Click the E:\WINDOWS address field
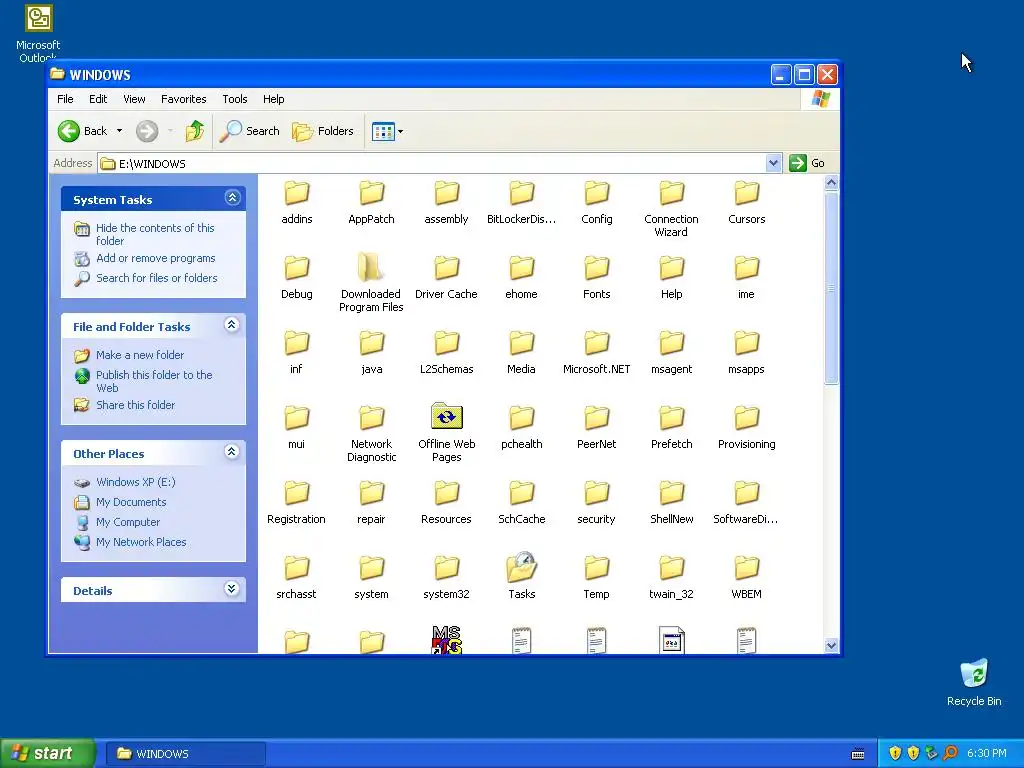The width and height of the screenshot is (1024, 768). click(x=431, y=163)
